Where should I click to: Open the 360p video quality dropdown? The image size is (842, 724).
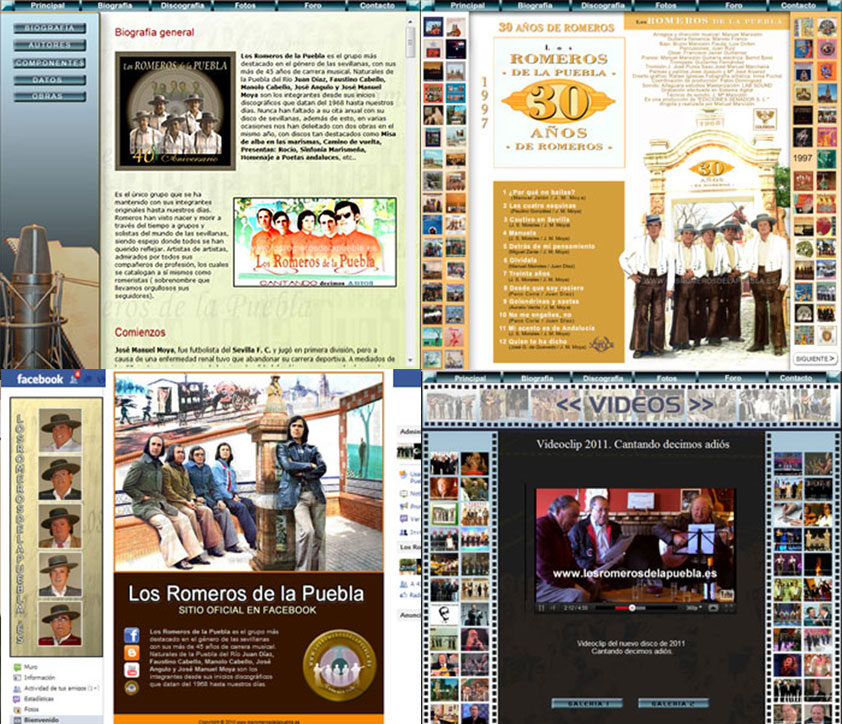pyautogui.click(x=693, y=608)
